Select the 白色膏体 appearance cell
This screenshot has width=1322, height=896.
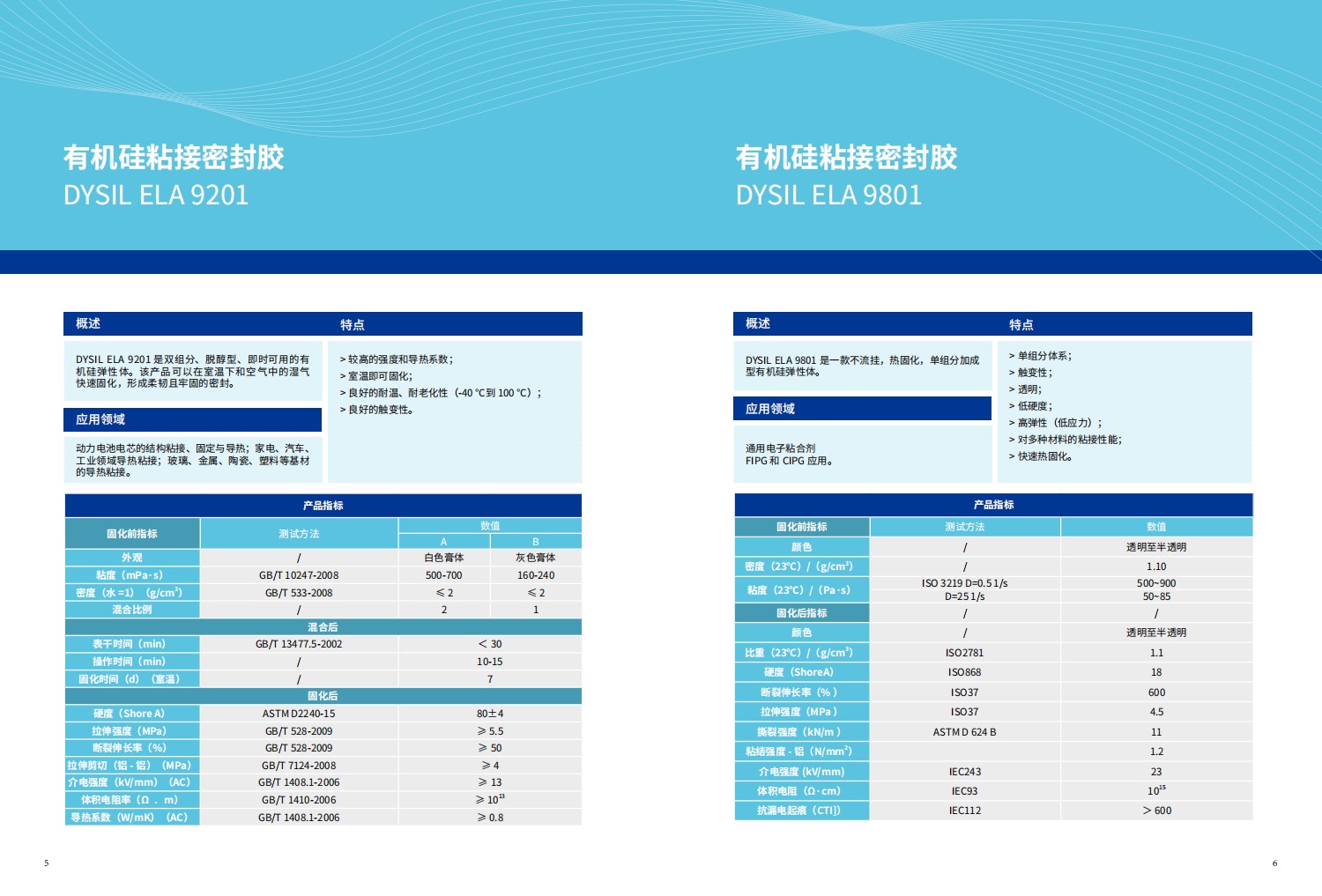(443, 558)
